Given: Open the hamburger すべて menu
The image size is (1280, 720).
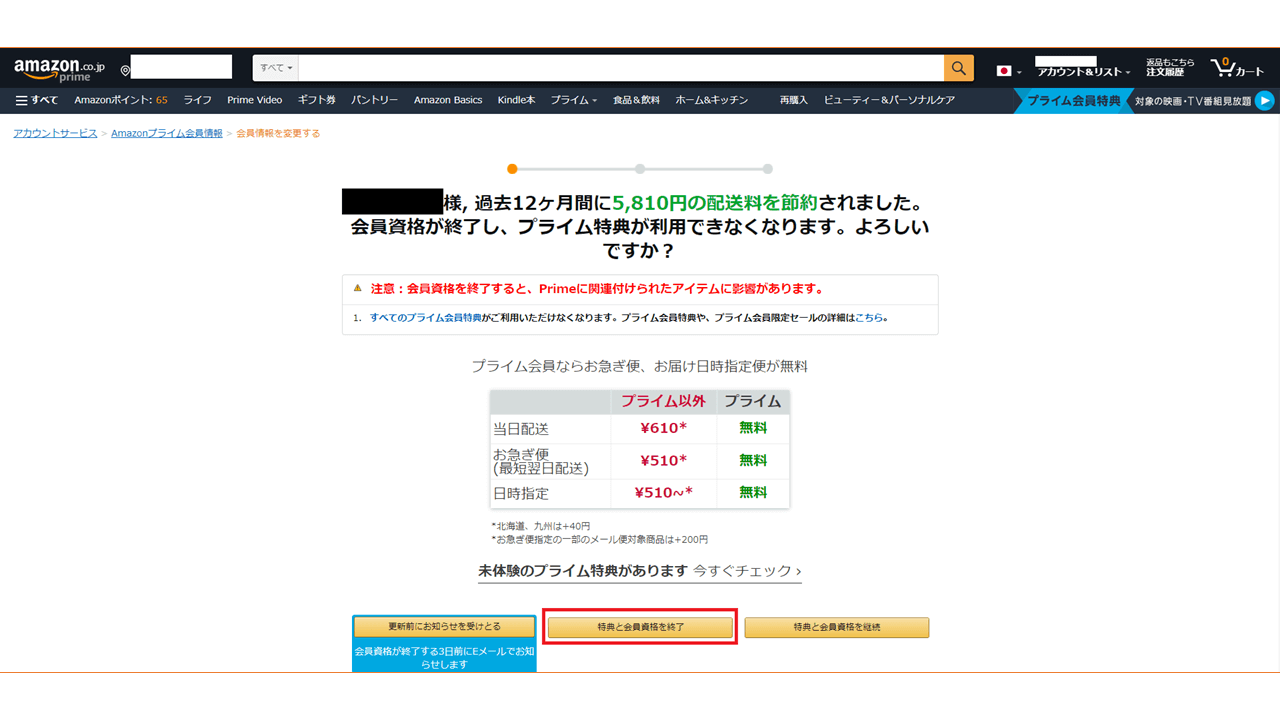Looking at the screenshot, I should 38,99.
